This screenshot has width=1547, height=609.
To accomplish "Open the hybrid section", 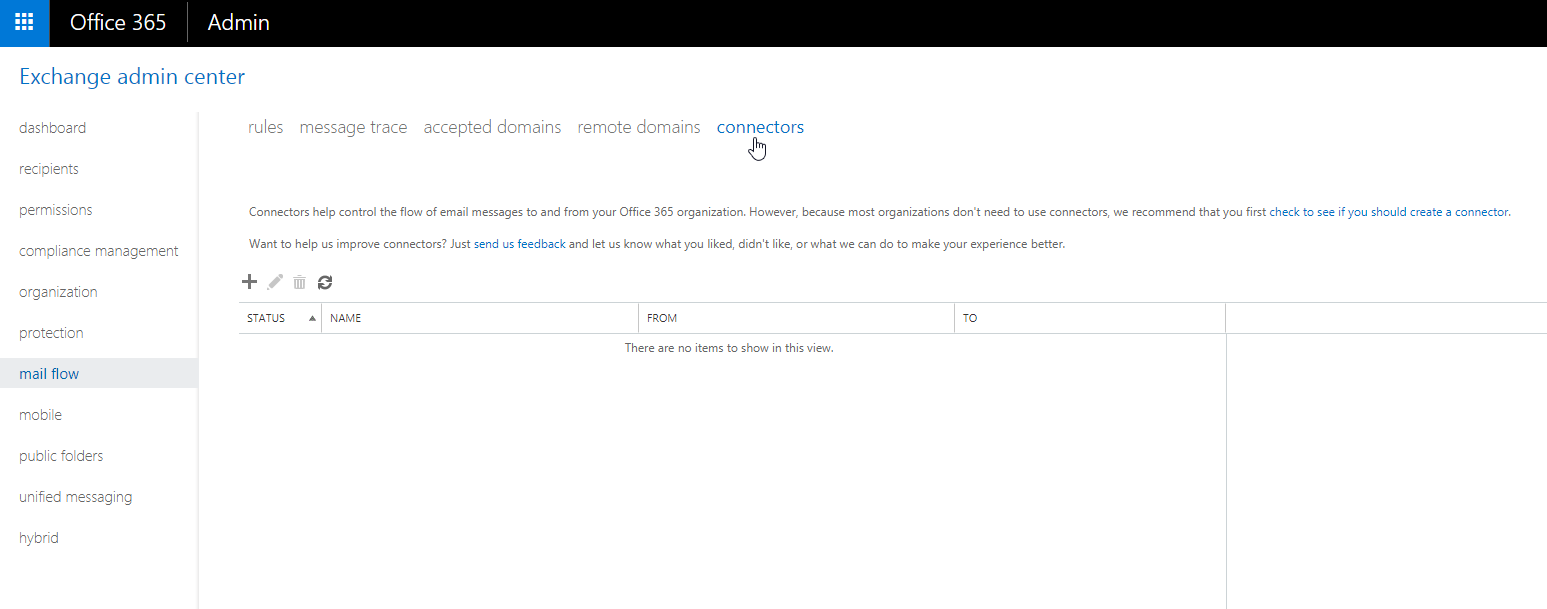I will 38,537.
